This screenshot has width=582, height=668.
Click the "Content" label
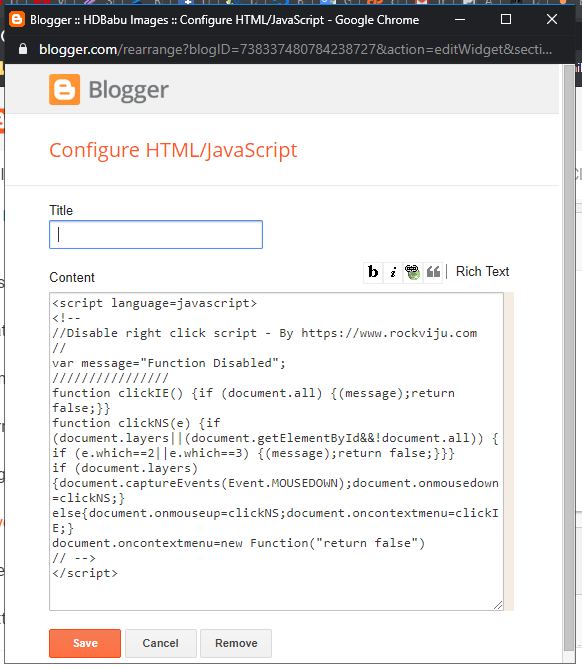point(72,277)
